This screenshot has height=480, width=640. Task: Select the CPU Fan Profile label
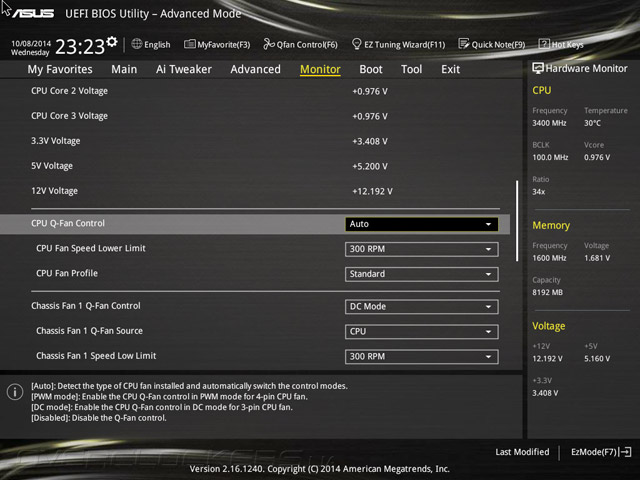point(67,273)
